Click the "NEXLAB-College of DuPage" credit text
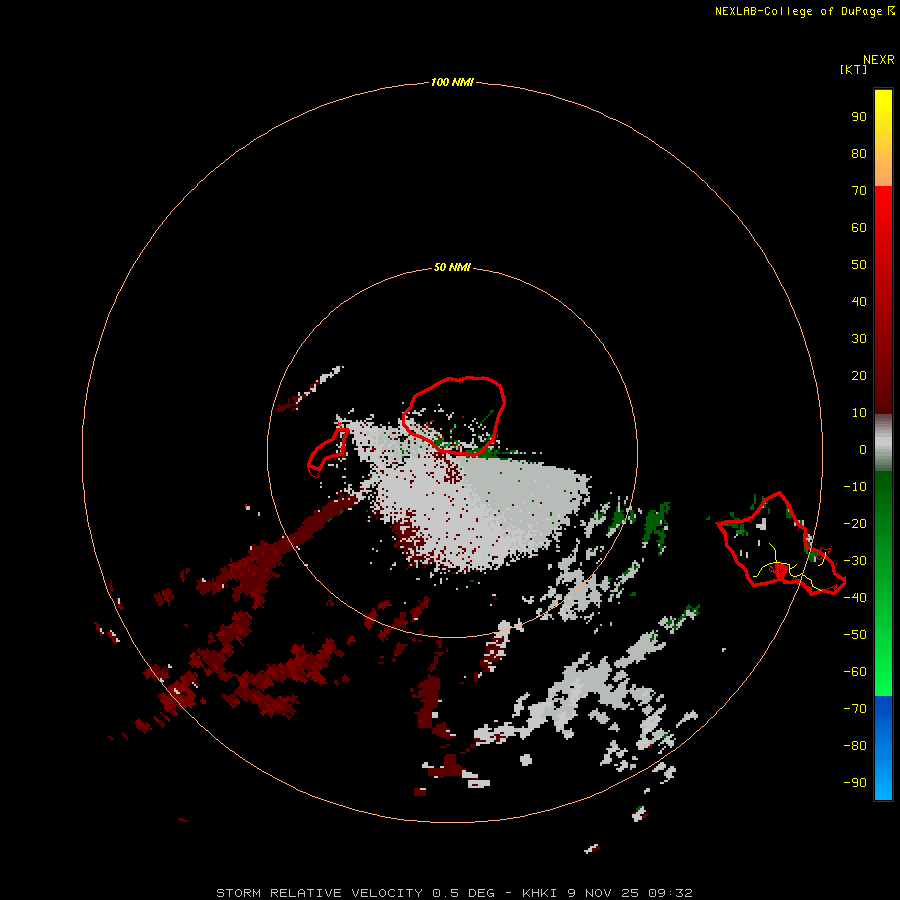Viewport: 900px width, 900px height. [x=800, y=11]
